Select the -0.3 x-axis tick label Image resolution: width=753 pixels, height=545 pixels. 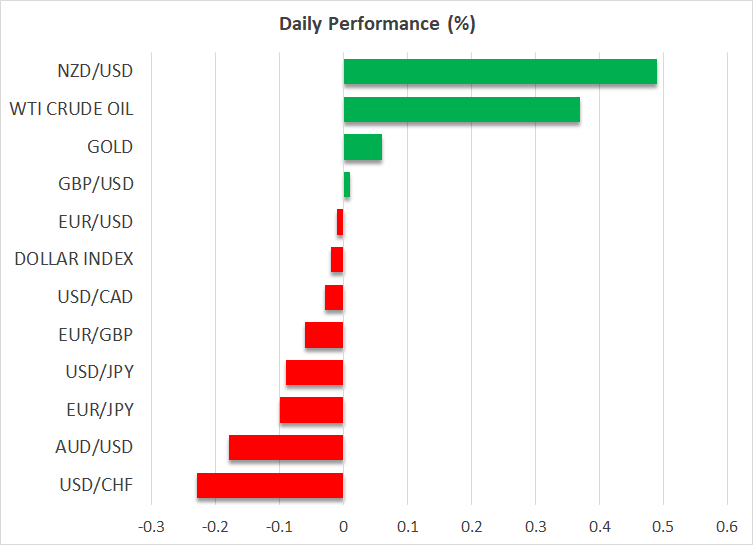point(150,526)
